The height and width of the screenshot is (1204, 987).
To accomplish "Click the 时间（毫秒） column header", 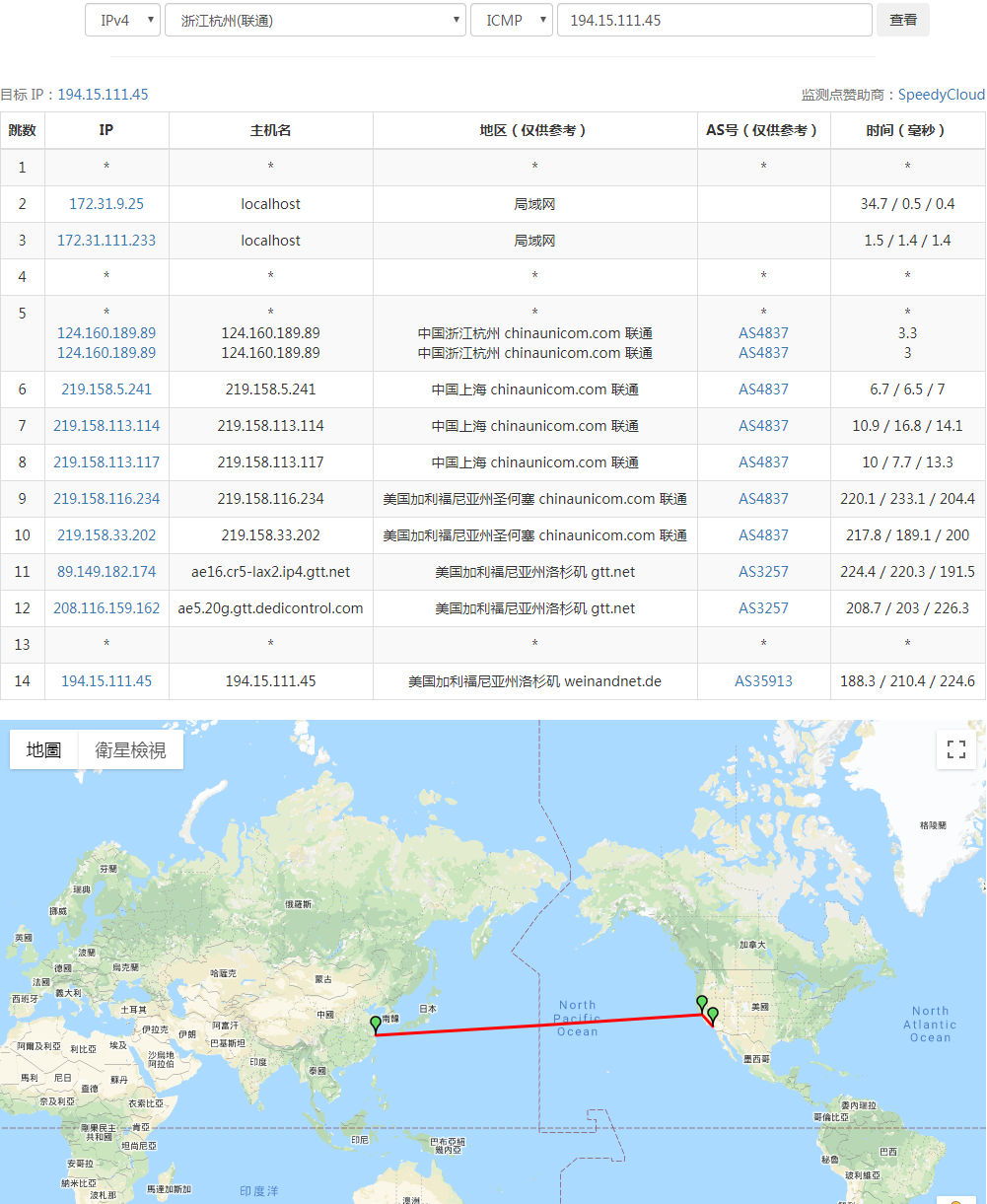I will (908, 130).
